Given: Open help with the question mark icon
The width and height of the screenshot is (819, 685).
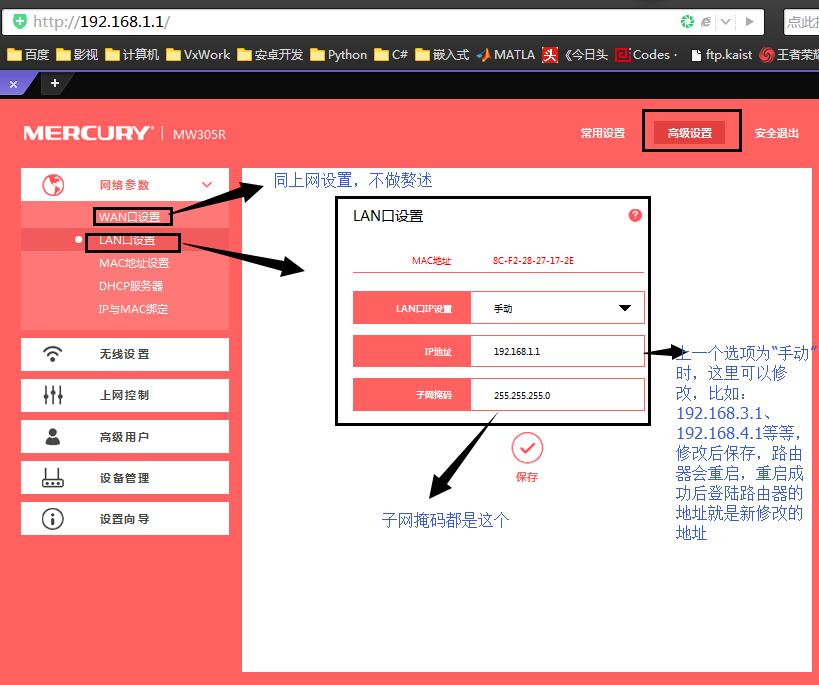Looking at the screenshot, I should [x=635, y=214].
